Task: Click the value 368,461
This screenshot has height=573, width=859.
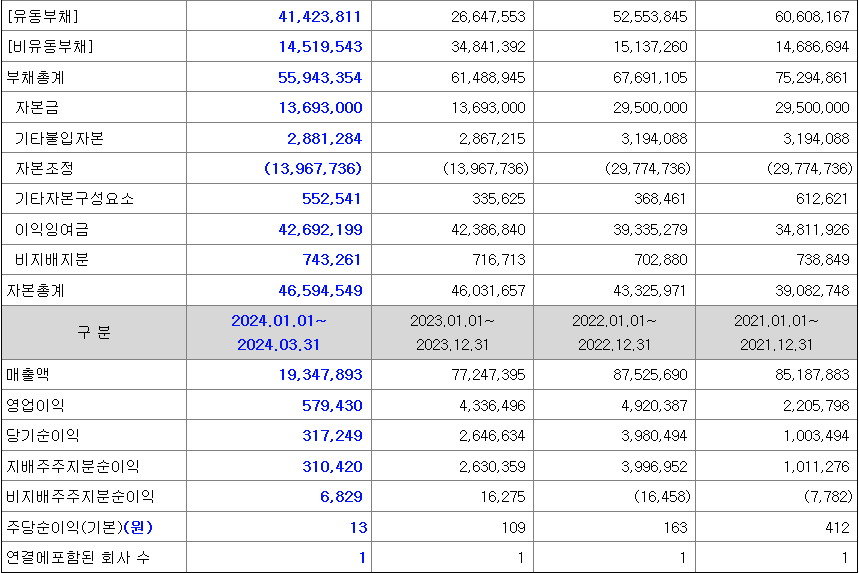Action: tap(660, 198)
